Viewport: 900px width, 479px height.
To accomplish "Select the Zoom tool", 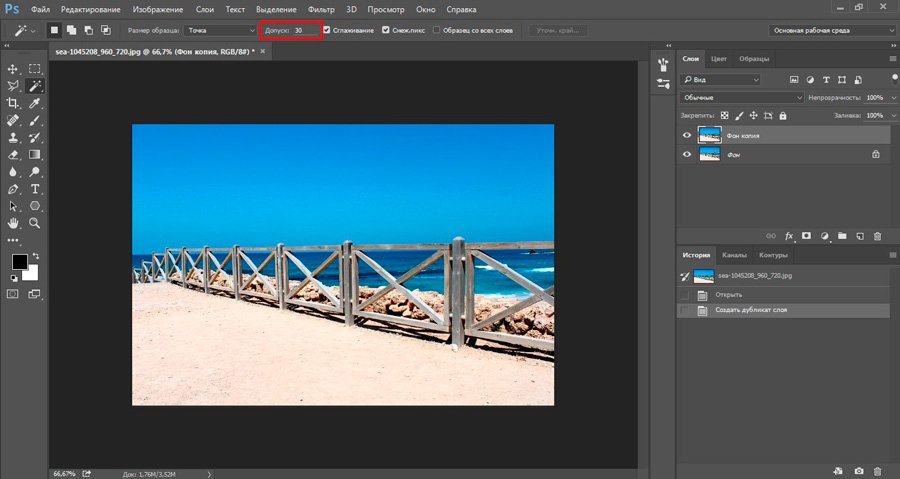I will pyautogui.click(x=35, y=222).
